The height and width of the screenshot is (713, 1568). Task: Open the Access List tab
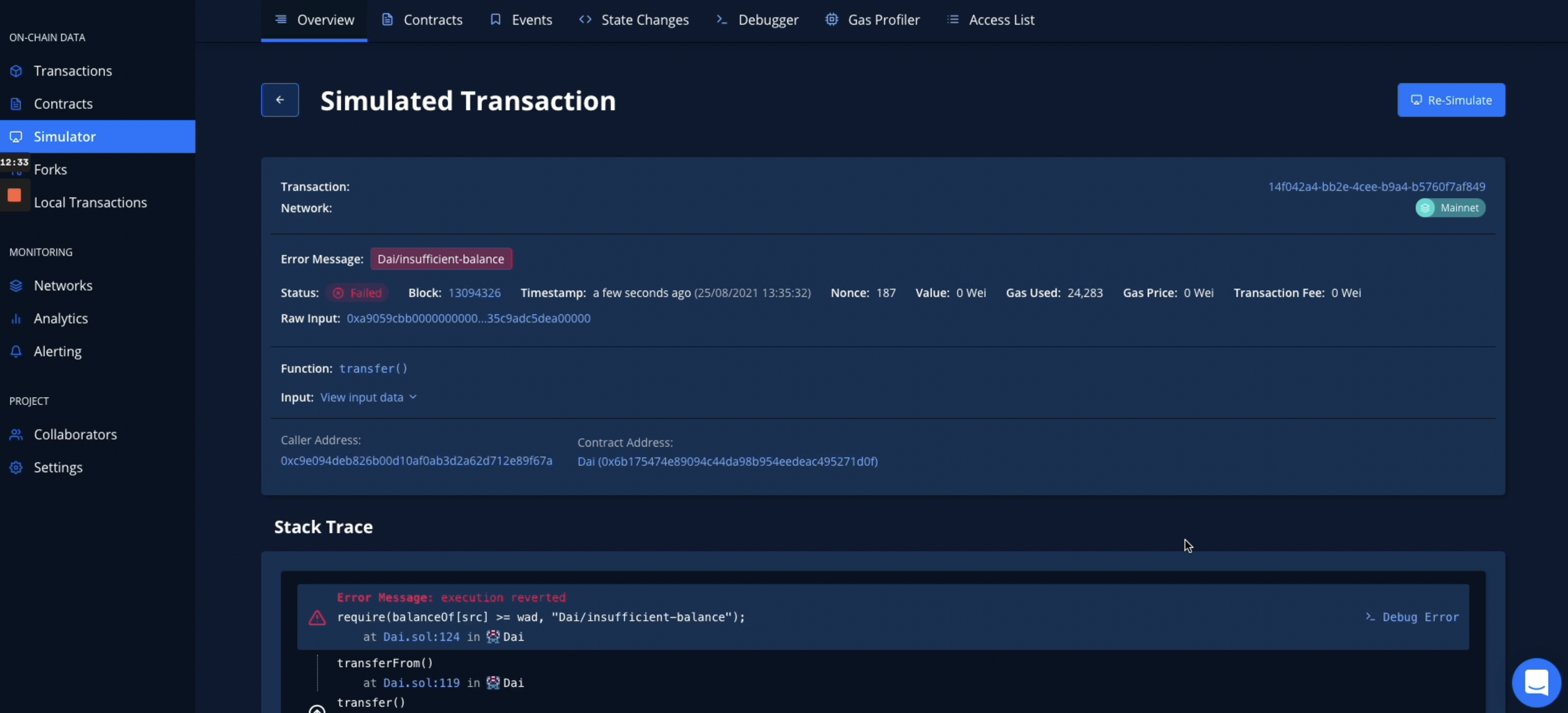(x=990, y=20)
